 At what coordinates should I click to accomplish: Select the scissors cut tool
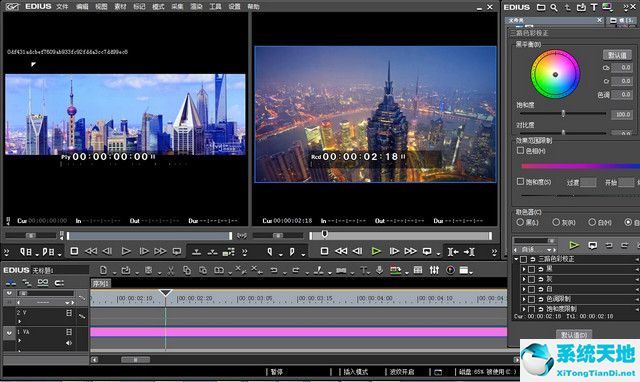click(171, 270)
